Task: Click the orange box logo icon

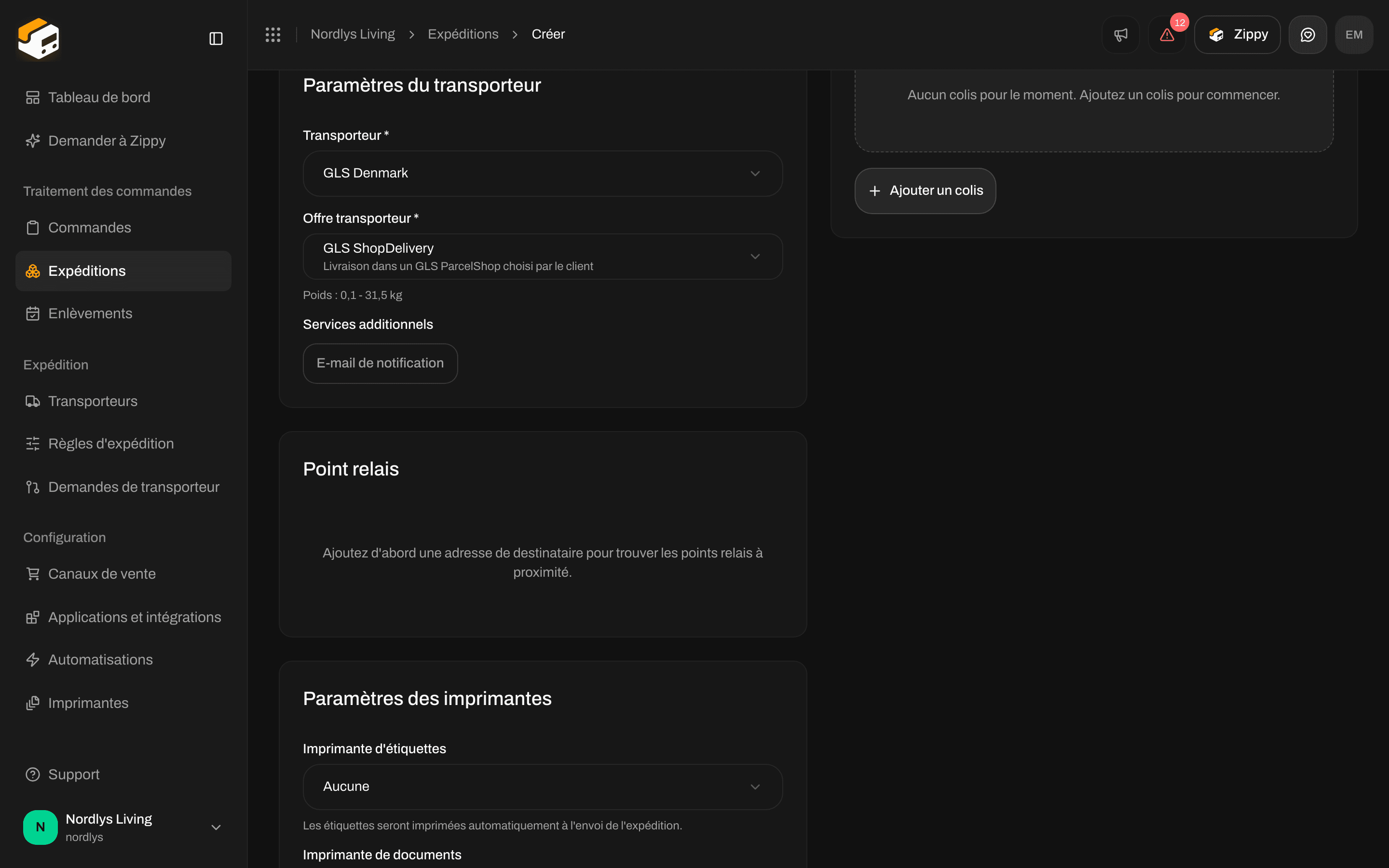Action: [39, 38]
